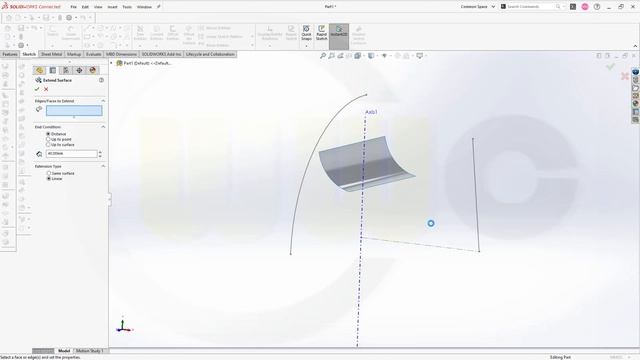Open top task pane tab icon
The height and width of the screenshot is (360, 640).
(636, 72)
